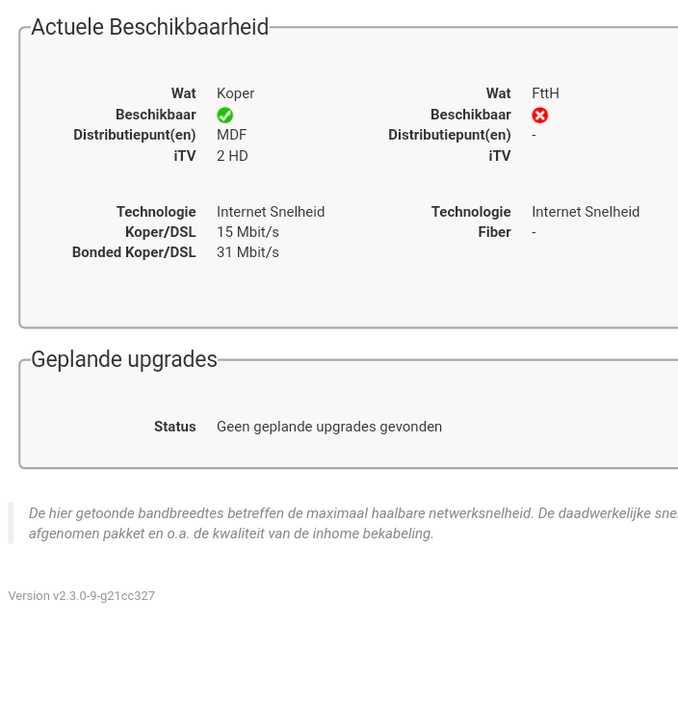Click the Beschikbaar label beside the green checkmark
This screenshot has height=704, width=678.
point(156,115)
